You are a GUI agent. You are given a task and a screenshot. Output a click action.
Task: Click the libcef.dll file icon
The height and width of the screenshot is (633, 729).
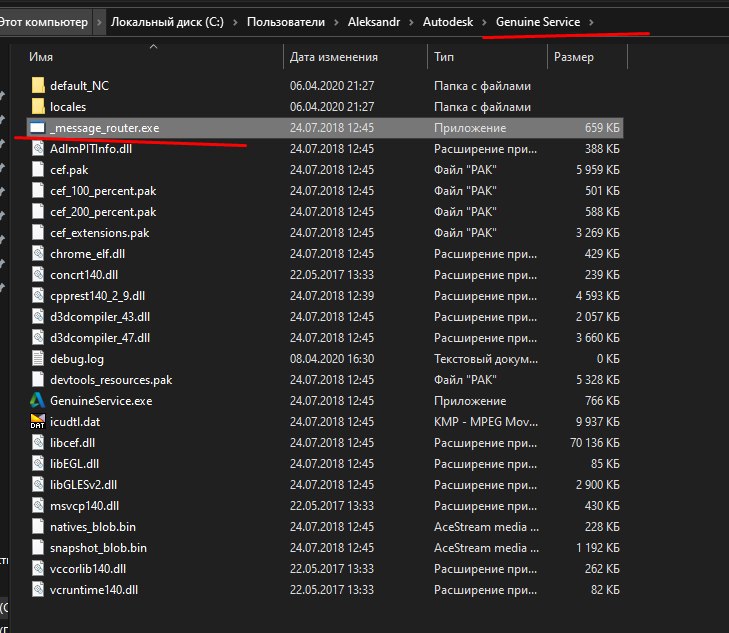click(38, 442)
